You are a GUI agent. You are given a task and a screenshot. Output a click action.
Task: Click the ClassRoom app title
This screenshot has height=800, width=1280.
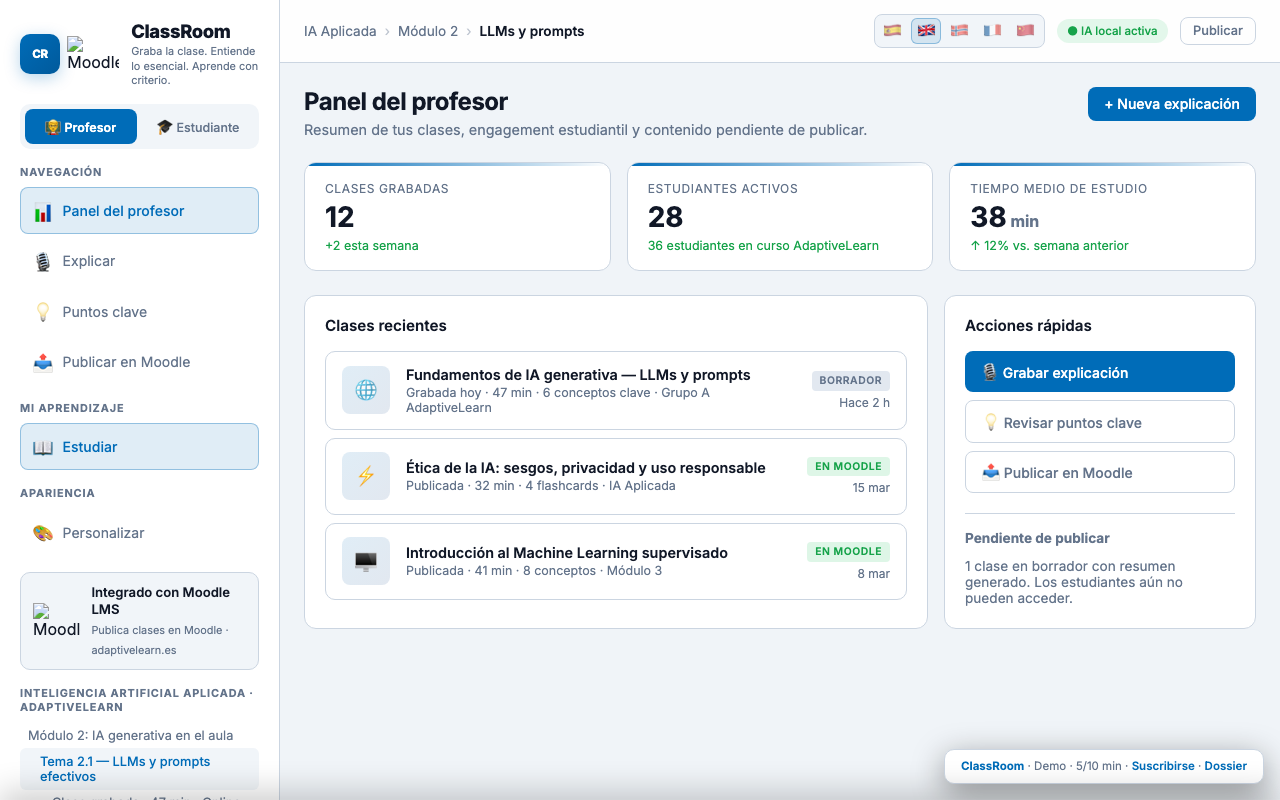[x=181, y=31]
